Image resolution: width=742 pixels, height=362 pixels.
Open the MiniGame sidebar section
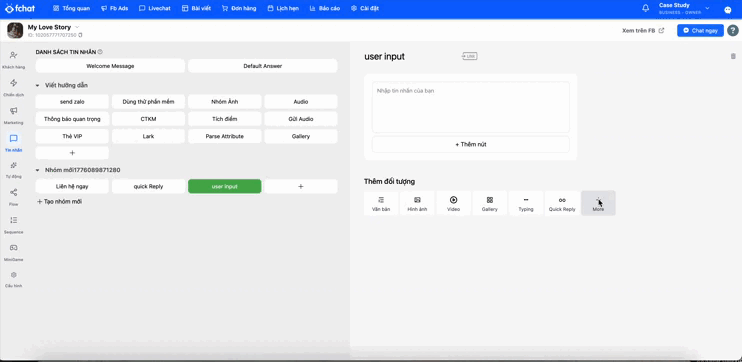pos(14,252)
